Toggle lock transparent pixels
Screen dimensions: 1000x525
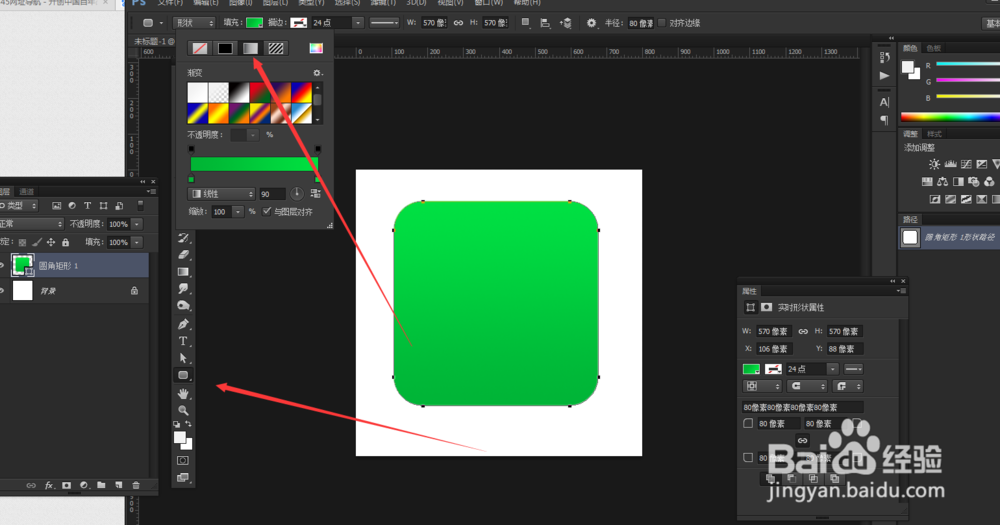[x=22, y=242]
